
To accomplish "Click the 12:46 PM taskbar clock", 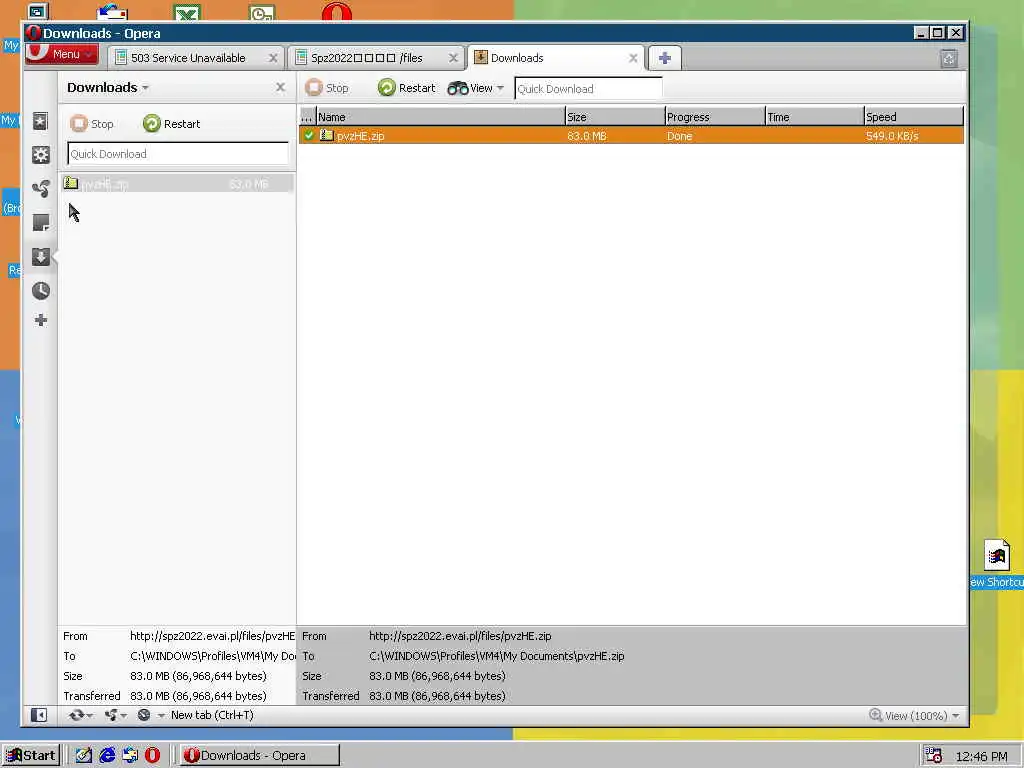I will (982, 756).
